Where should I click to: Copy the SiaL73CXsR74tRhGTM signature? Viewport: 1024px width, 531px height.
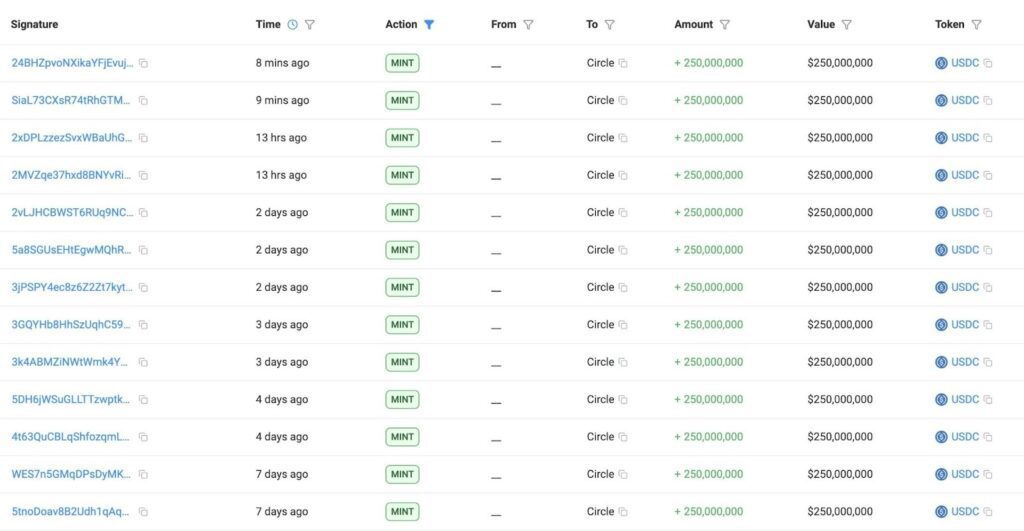click(143, 100)
